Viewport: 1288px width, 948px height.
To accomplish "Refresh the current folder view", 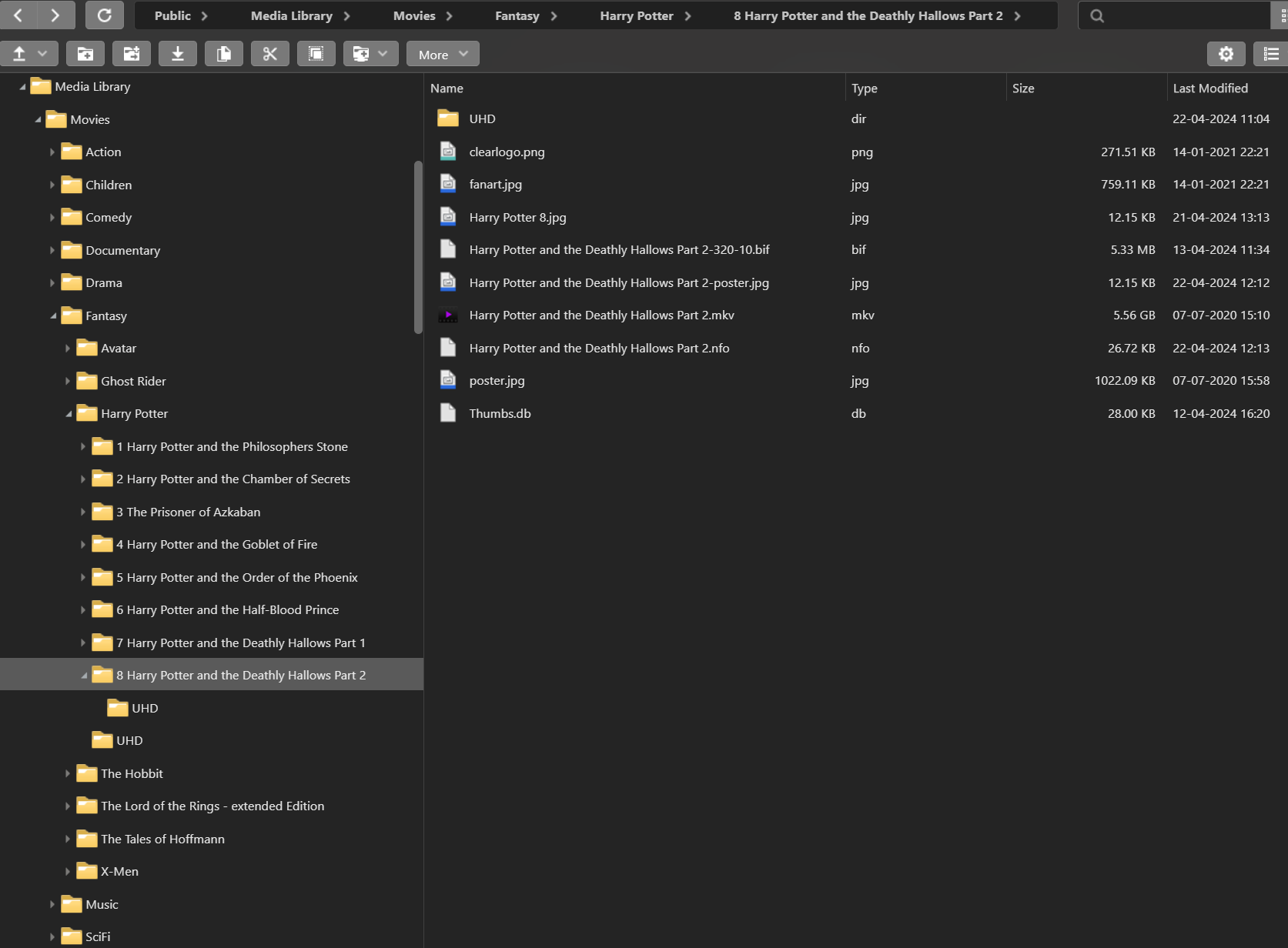I will pos(105,15).
